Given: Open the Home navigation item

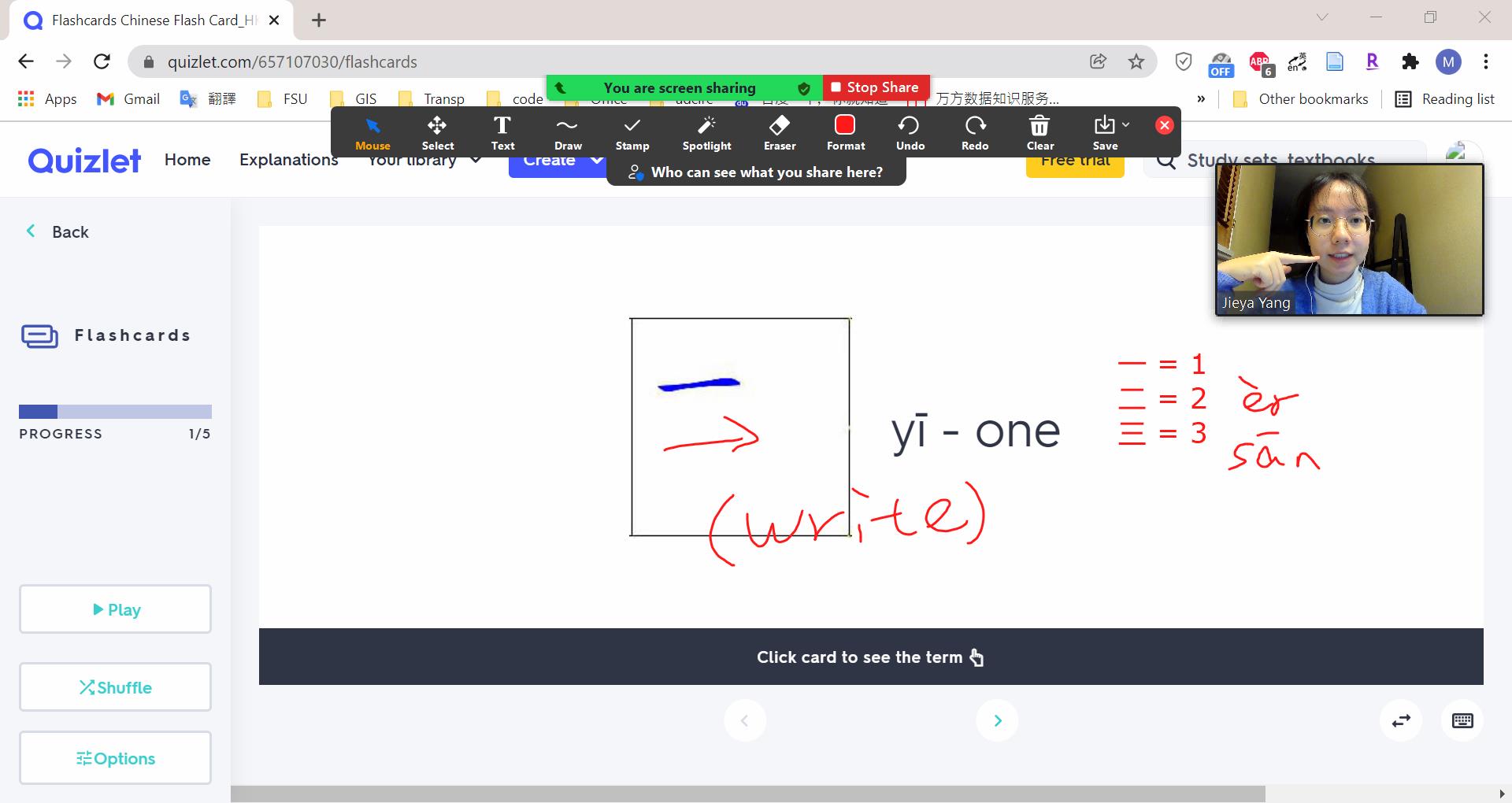Looking at the screenshot, I should (187, 160).
